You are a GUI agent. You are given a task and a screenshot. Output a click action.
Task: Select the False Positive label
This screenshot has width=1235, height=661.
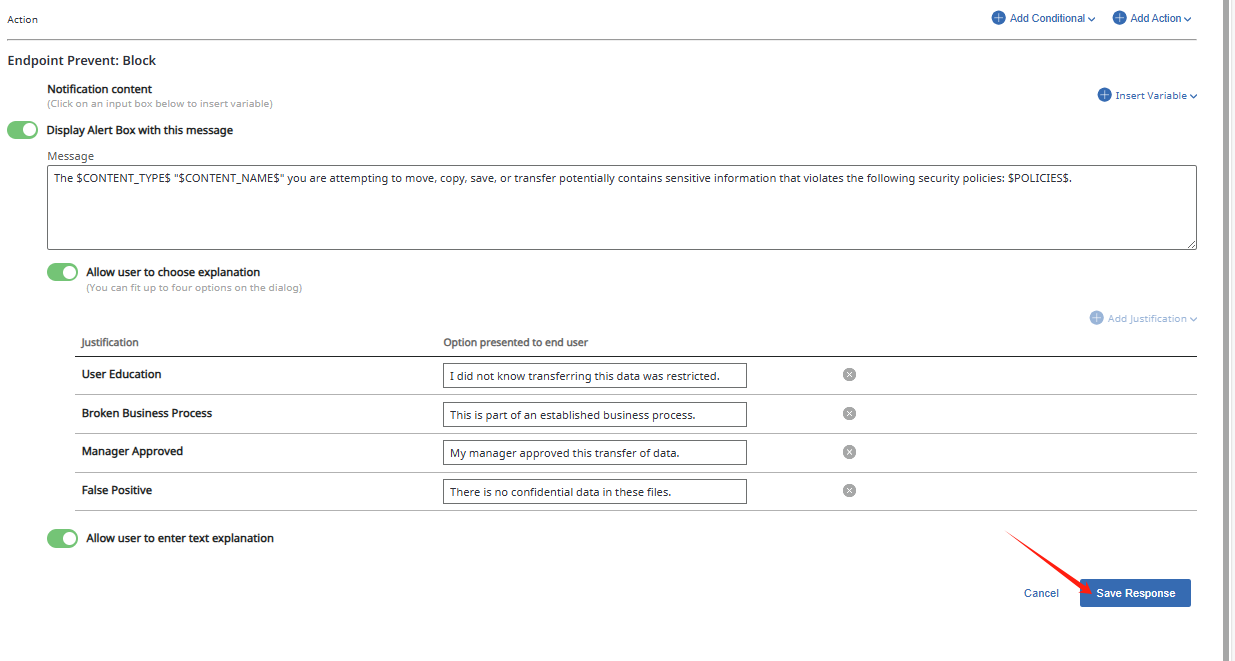point(117,490)
